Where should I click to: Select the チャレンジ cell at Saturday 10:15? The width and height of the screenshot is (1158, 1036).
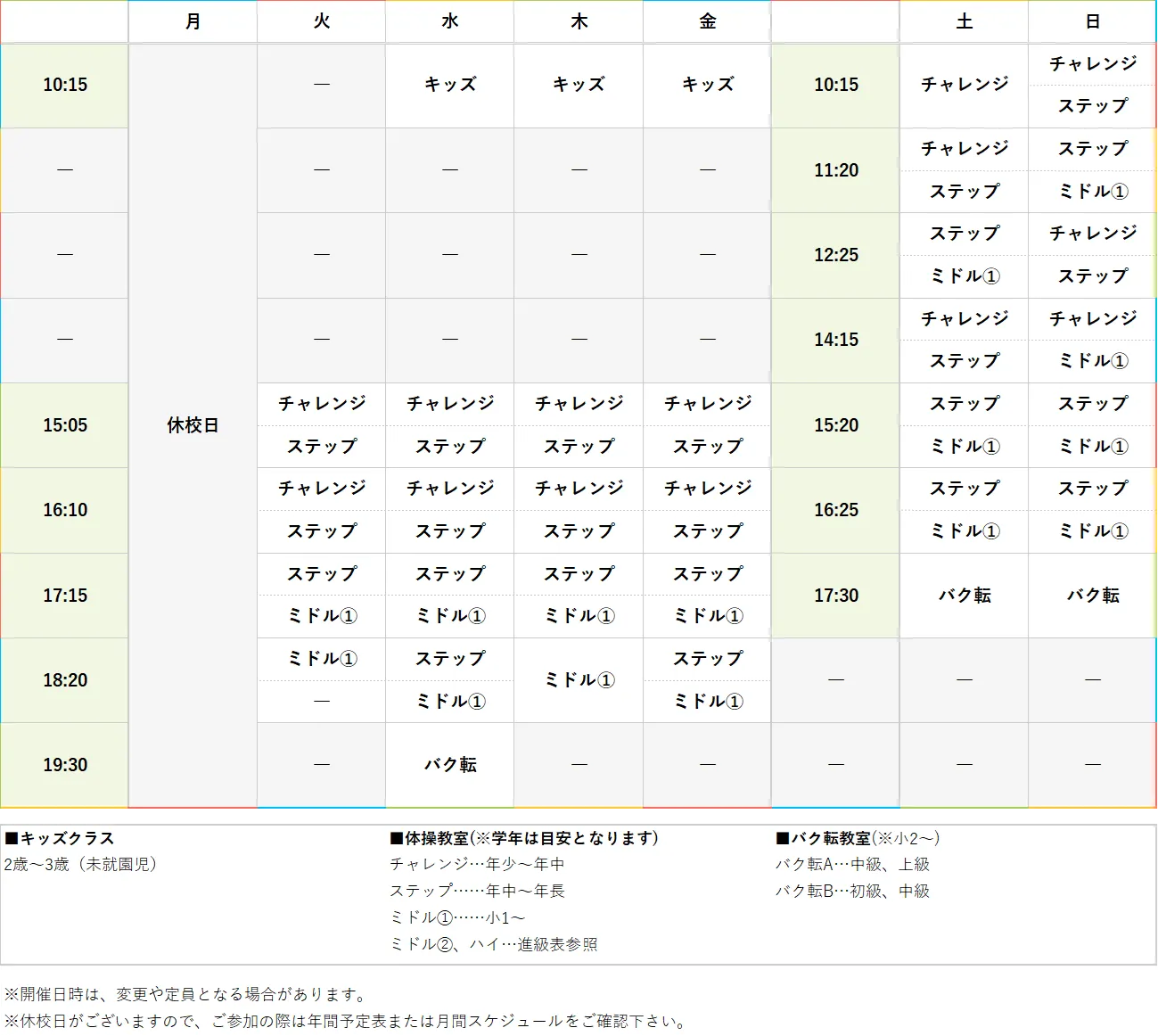click(964, 85)
